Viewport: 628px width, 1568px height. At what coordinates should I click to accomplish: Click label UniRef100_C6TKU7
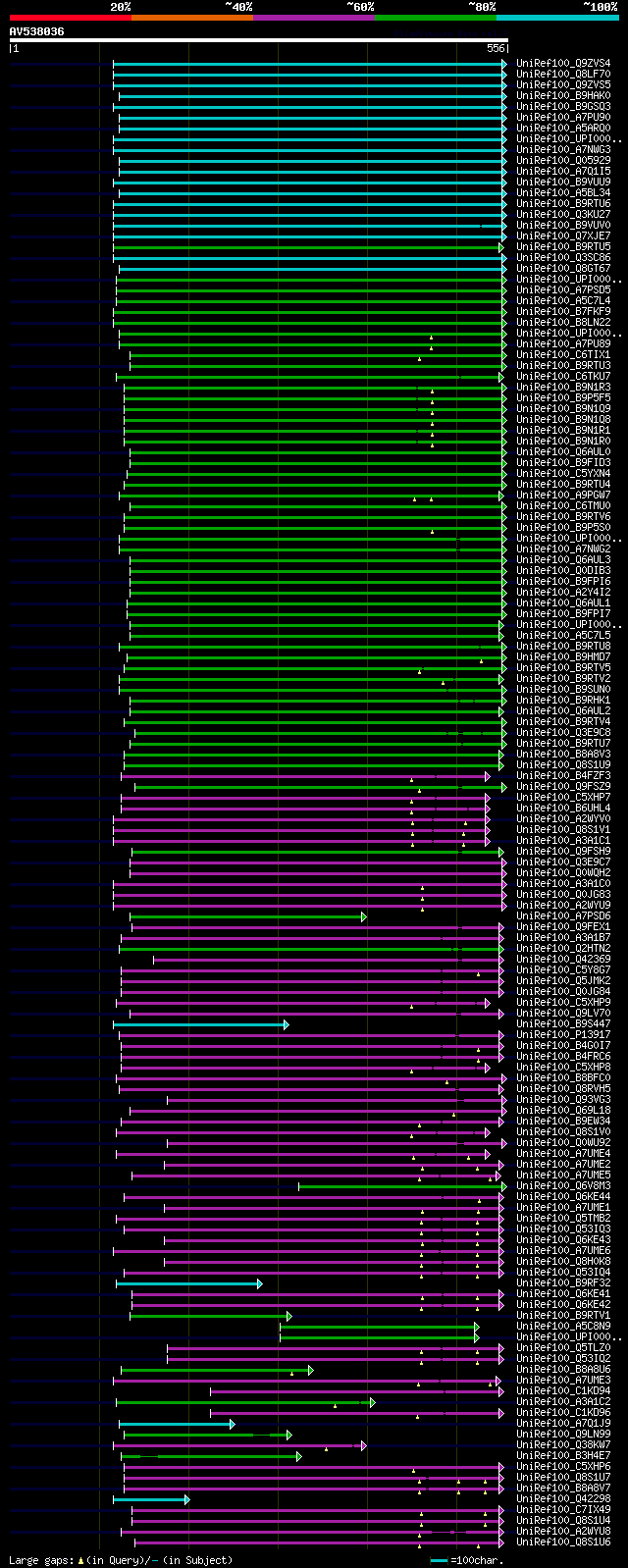[x=563, y=377]
